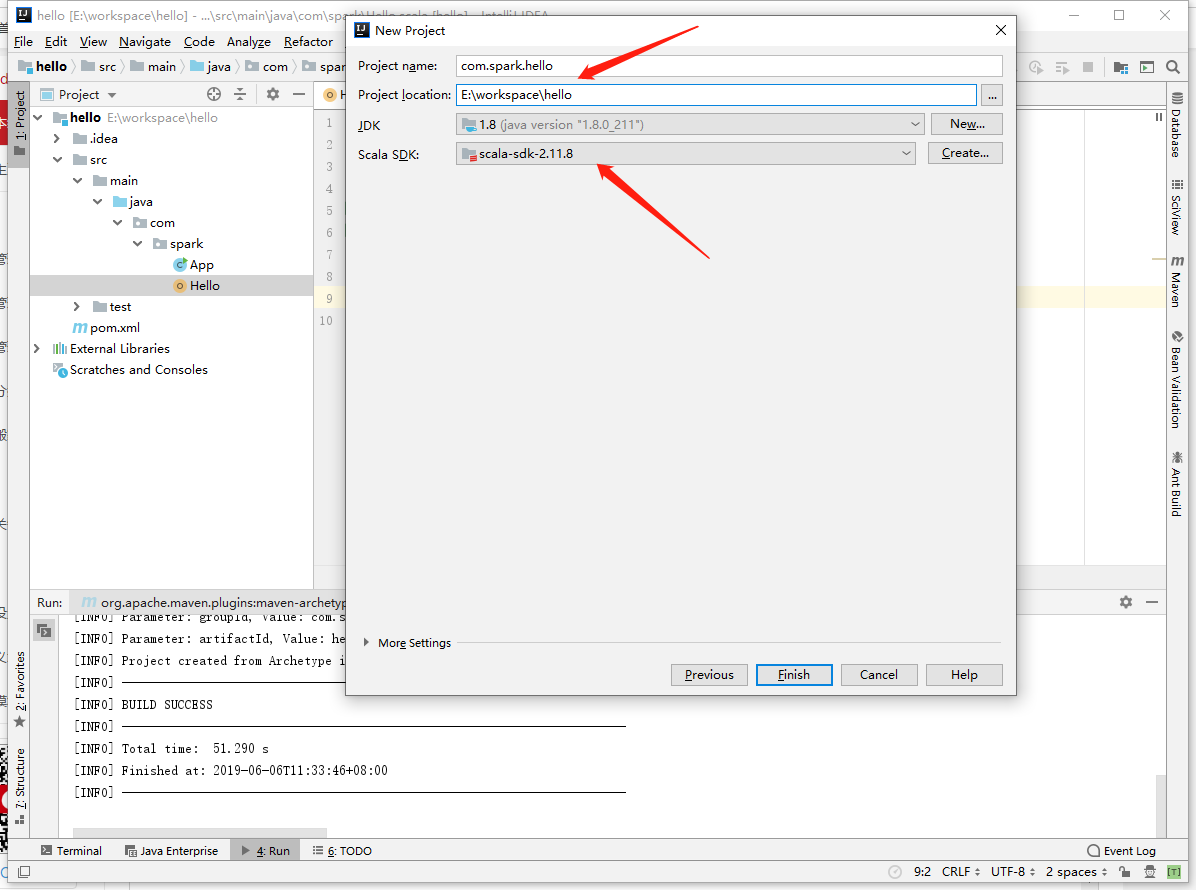Open the Code menu

(x=199, y=42)
